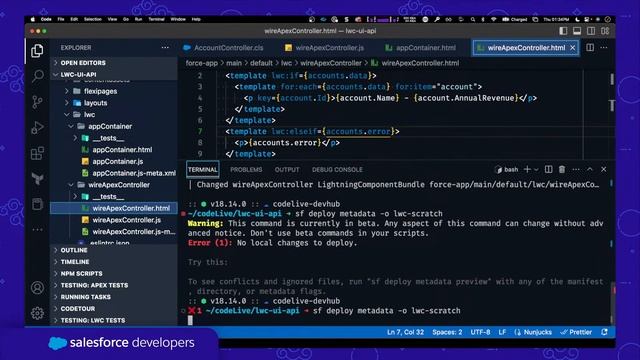Show additional activity bar views ellipsis

coord(37,230)
